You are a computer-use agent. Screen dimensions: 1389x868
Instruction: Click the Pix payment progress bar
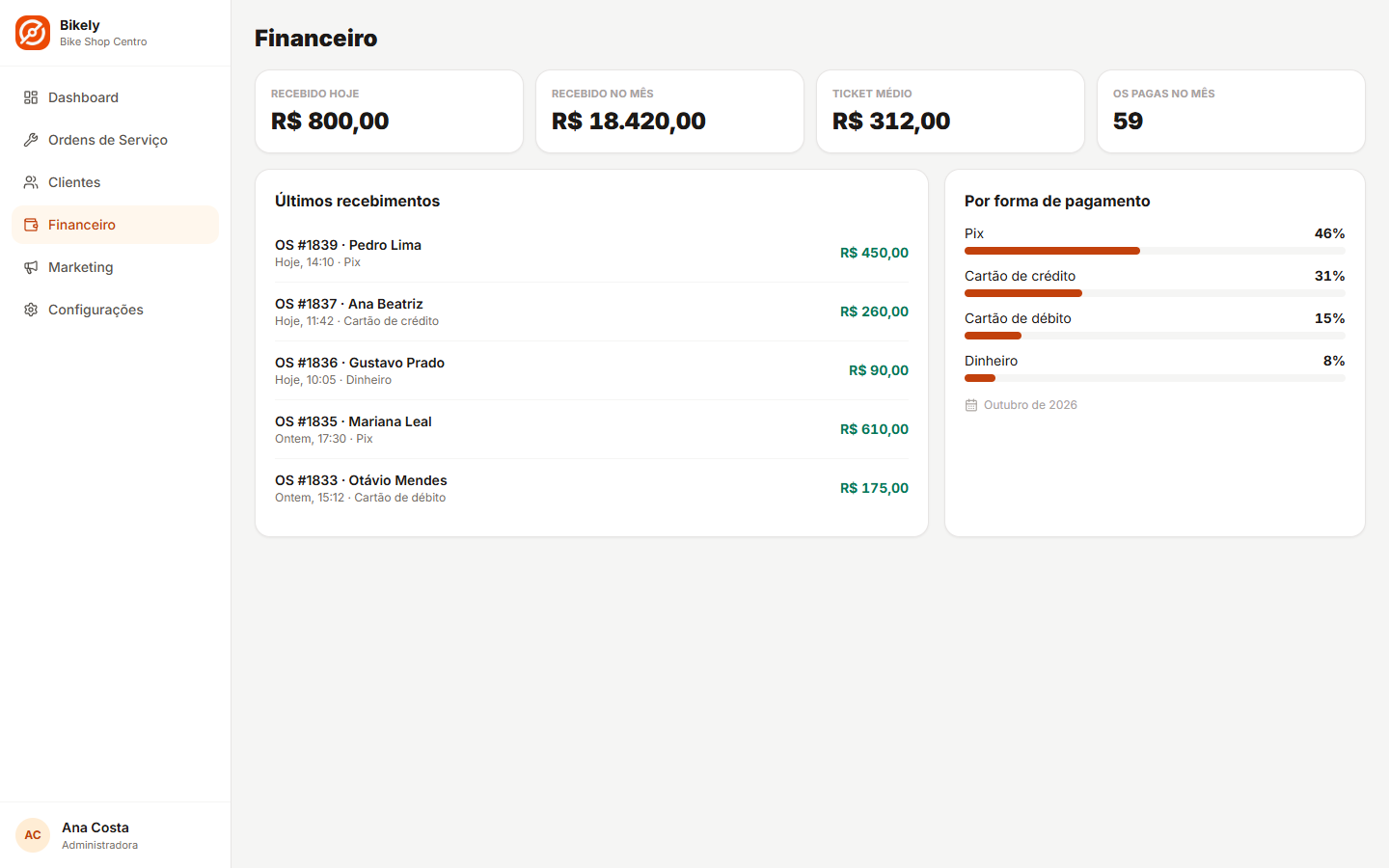click(x=1155, y=251)
